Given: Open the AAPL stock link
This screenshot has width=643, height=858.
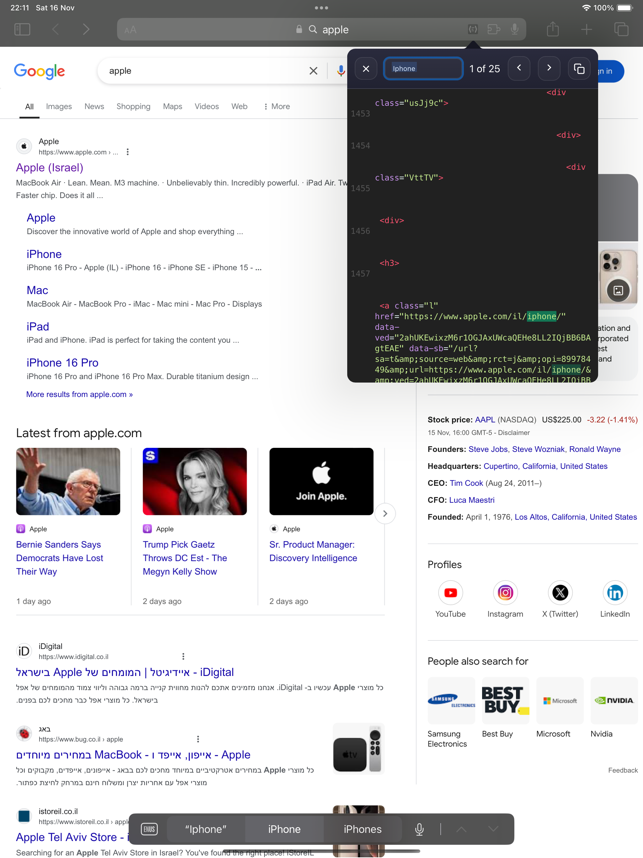Looking at the screenshot, I should pos(485,420).
